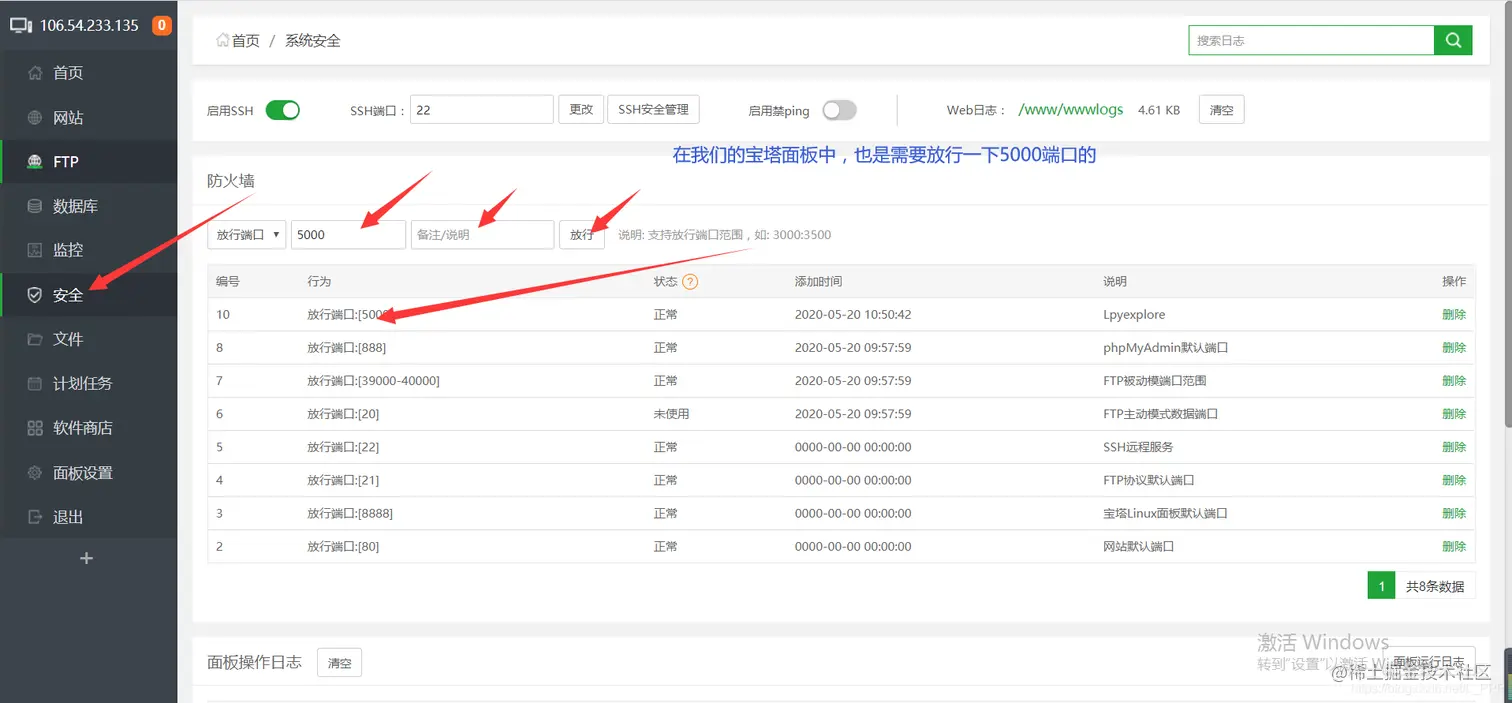Click the 备注/说明 input field
Image resolution: width=1512 pixels, height=703 pixels.
pyautogui.click(x=482, y=235)
